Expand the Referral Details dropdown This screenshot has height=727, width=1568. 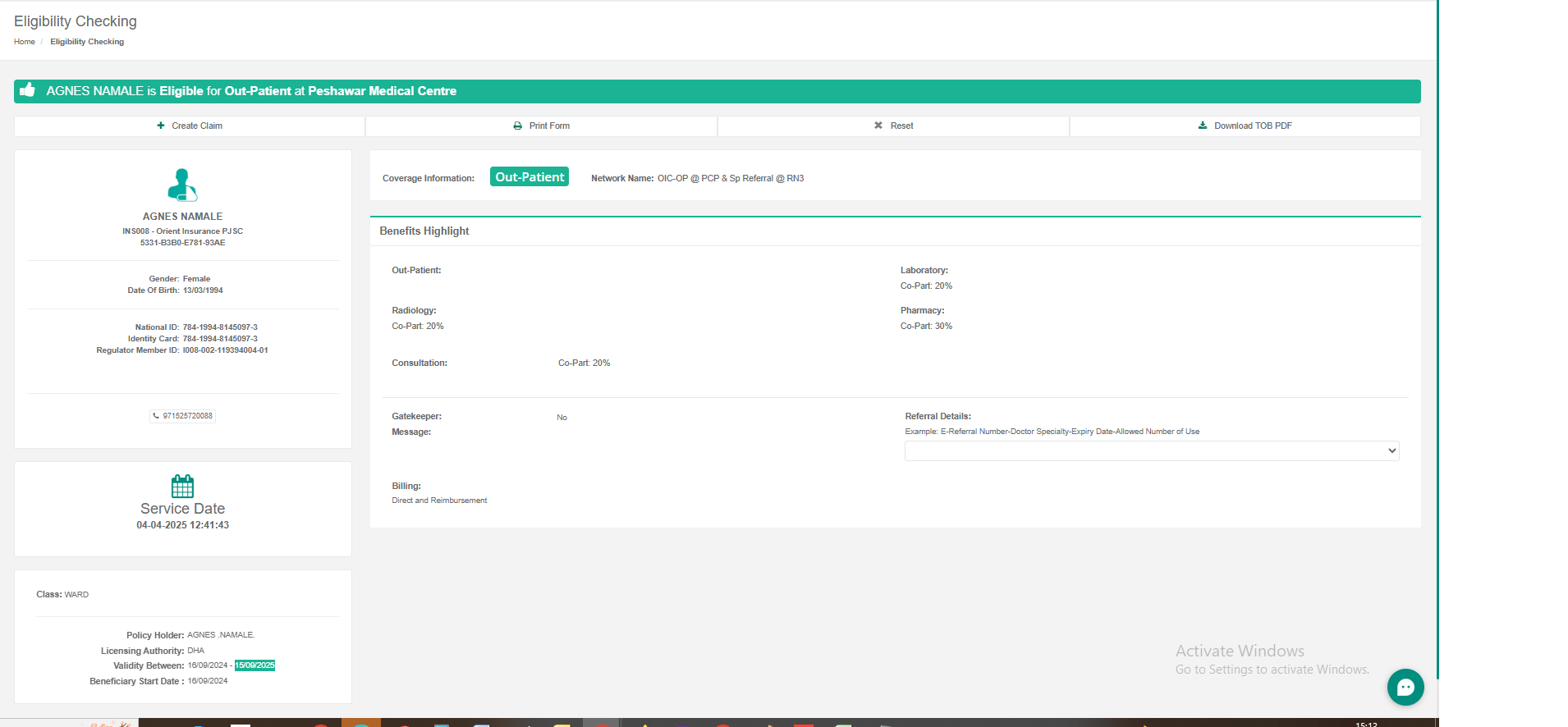coord(1151,450)
